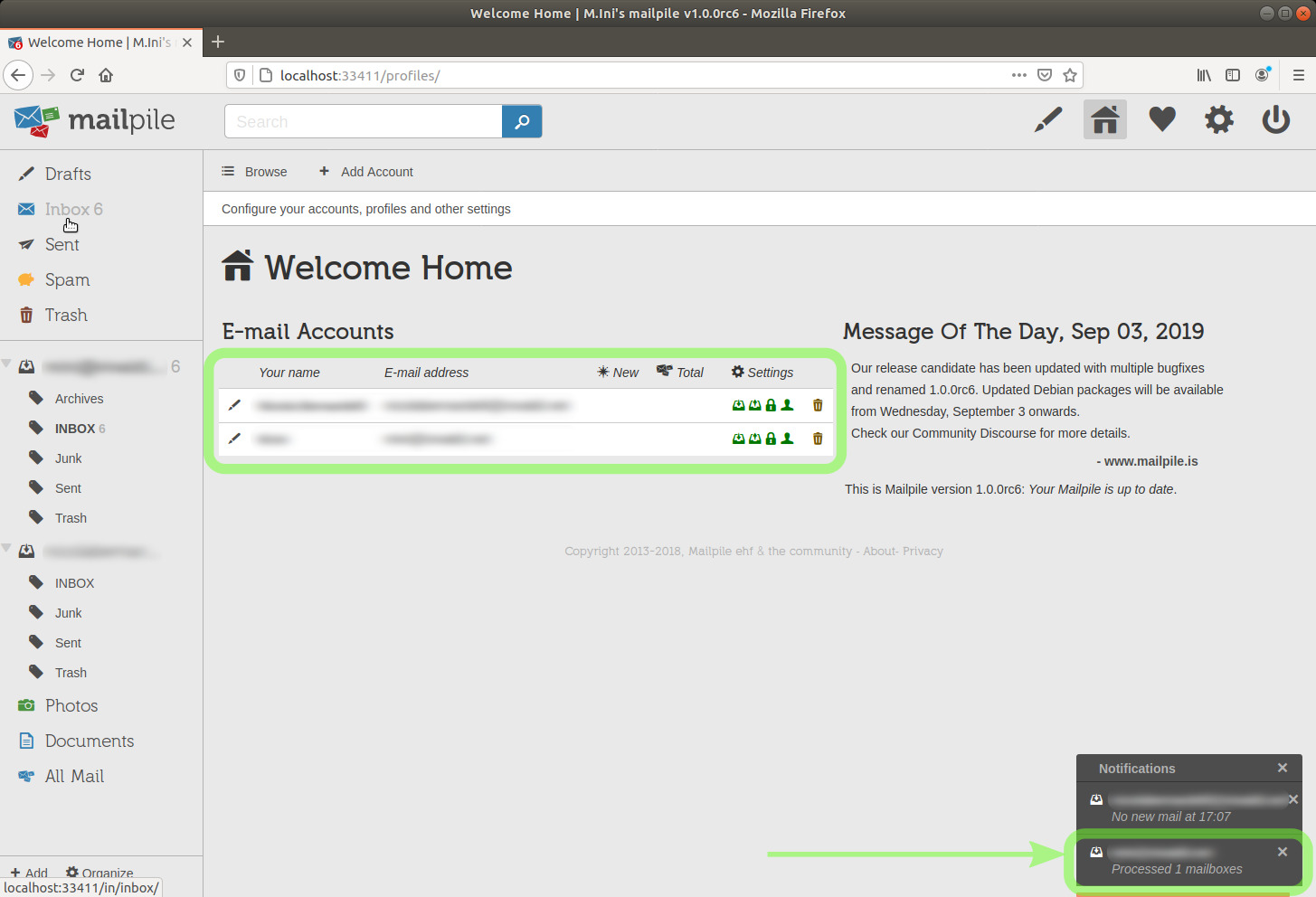The width and height of the screenshot is (1316, 897).
Task: Click the New column header
Action: pyautogui.click(x=618, y=373)
